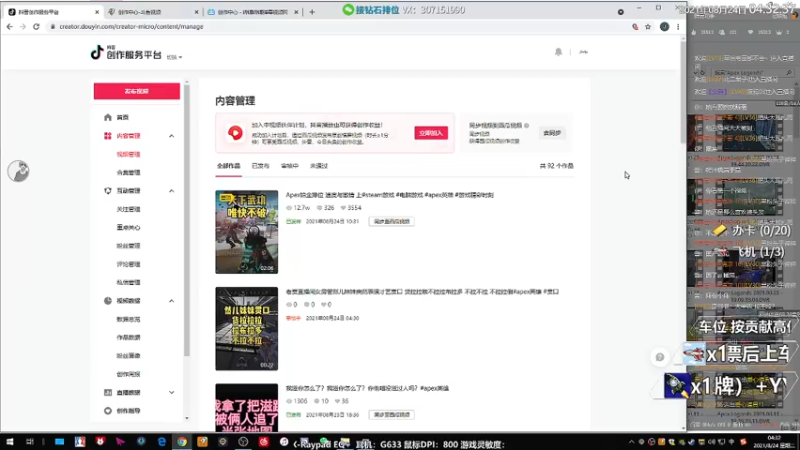Switch to the 审核中 tab

[x=289, y=166]
